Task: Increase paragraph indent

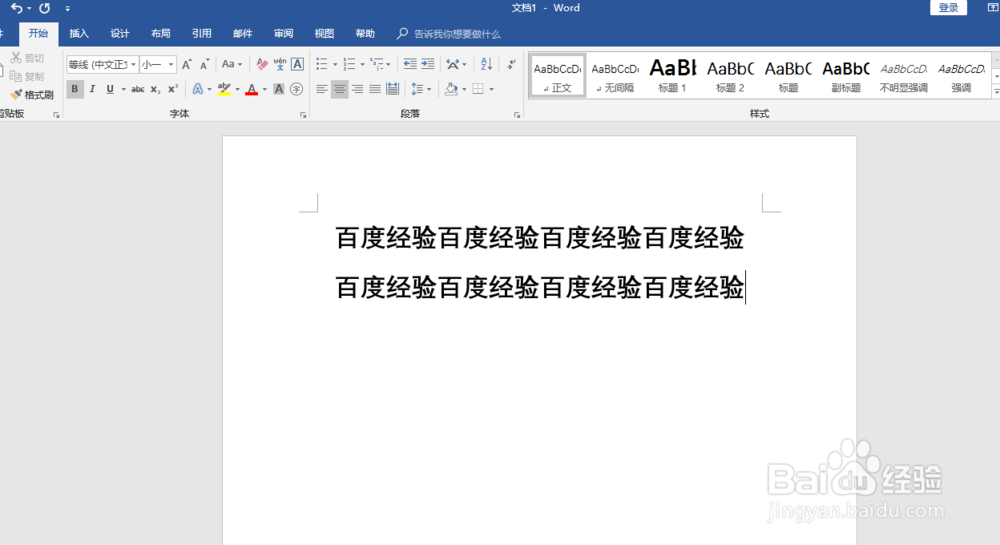Action: pyautogui.click(x=428, y=64)
